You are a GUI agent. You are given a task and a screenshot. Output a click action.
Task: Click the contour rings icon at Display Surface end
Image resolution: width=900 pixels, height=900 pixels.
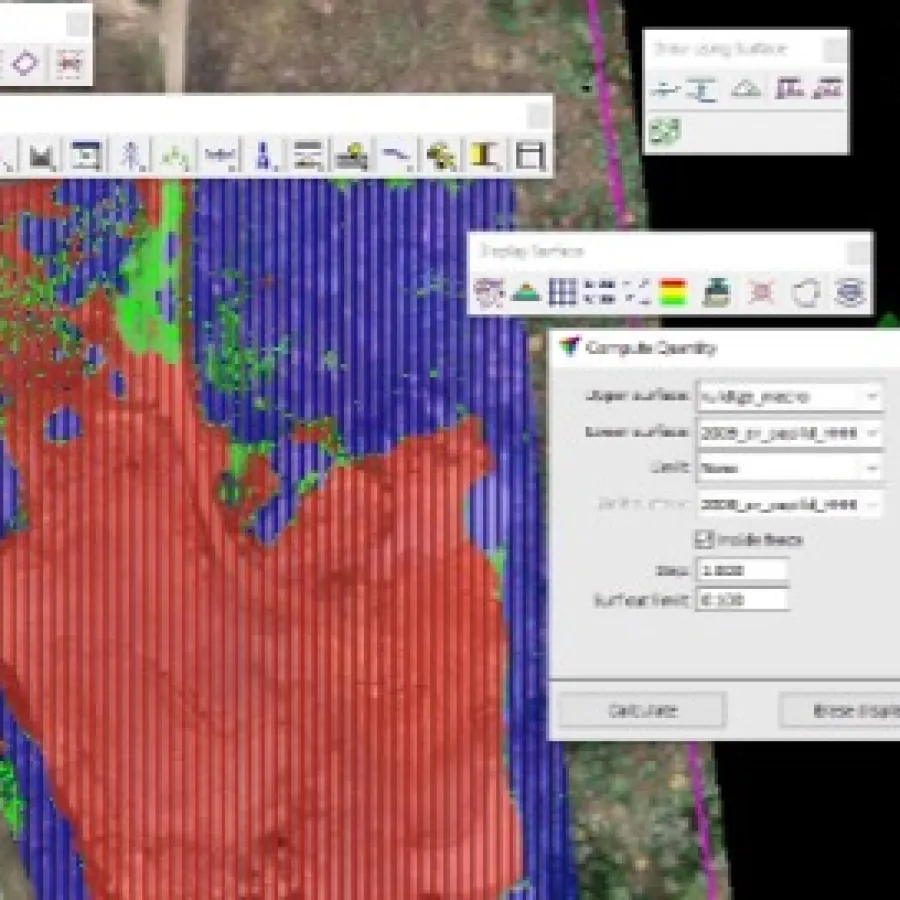tap(849, 292)
